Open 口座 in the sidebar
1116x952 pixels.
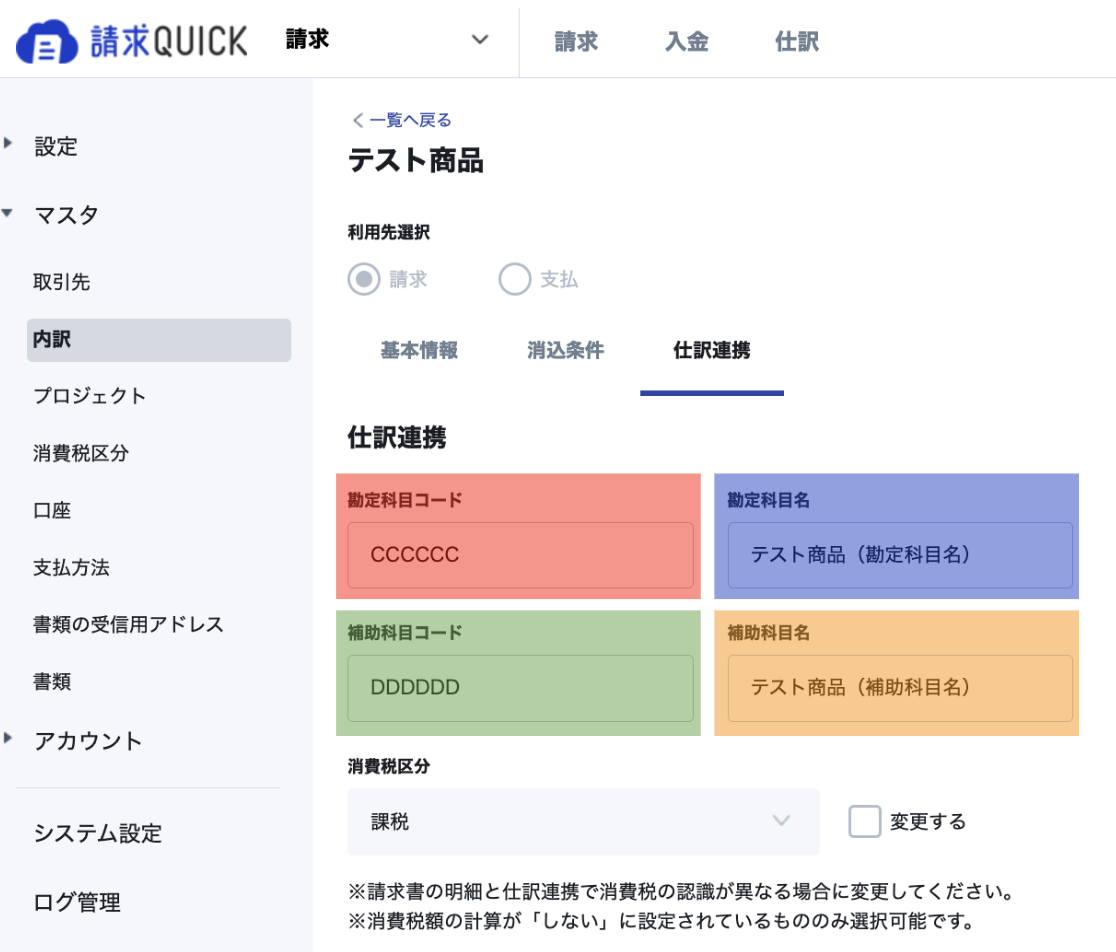pos(52,510)
